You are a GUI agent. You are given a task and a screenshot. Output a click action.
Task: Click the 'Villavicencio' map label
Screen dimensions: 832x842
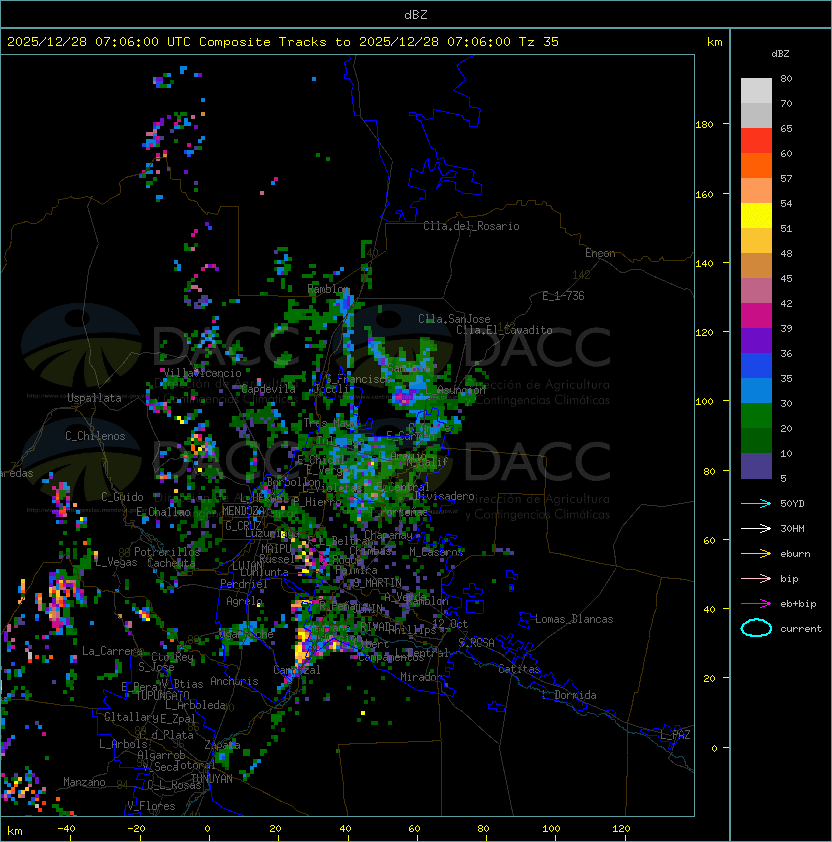[x=202, y=373]
